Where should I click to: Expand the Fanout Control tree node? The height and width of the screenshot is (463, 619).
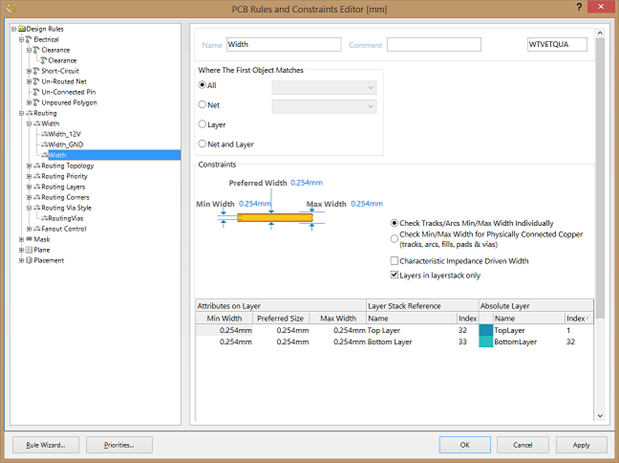[x=28, y=229]
